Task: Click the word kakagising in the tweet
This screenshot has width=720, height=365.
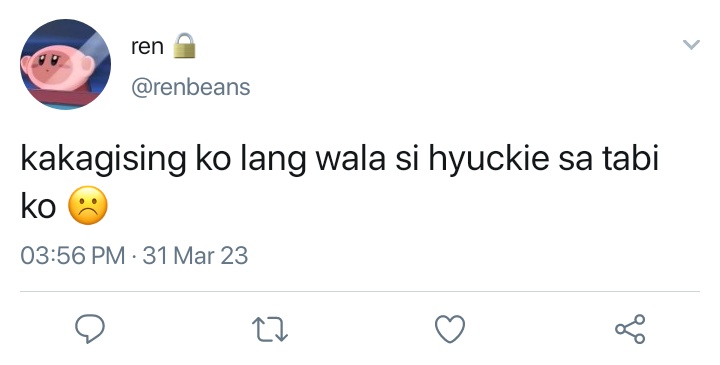Action: coord(103,158)
